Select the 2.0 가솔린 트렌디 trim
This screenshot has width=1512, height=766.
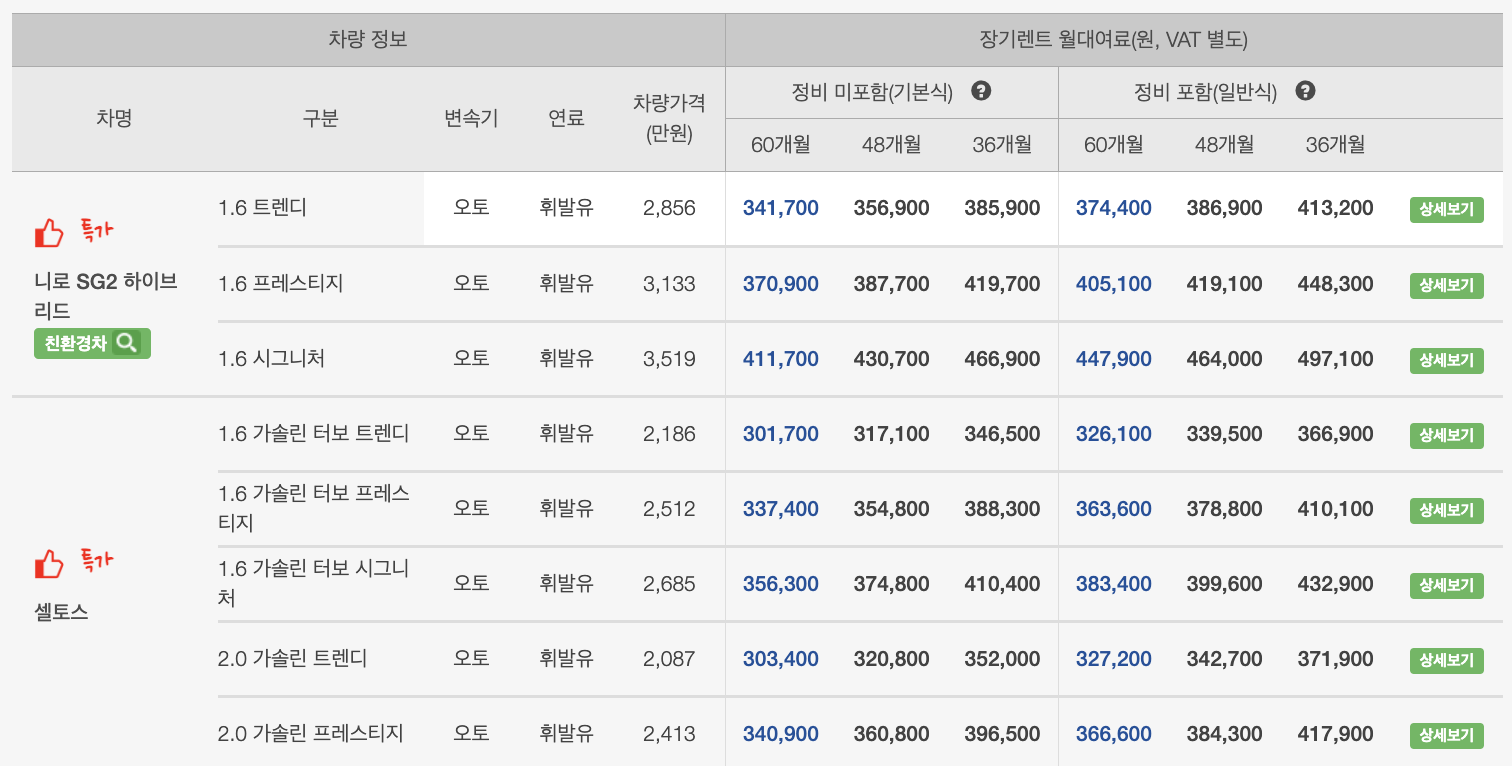[292, 659]
